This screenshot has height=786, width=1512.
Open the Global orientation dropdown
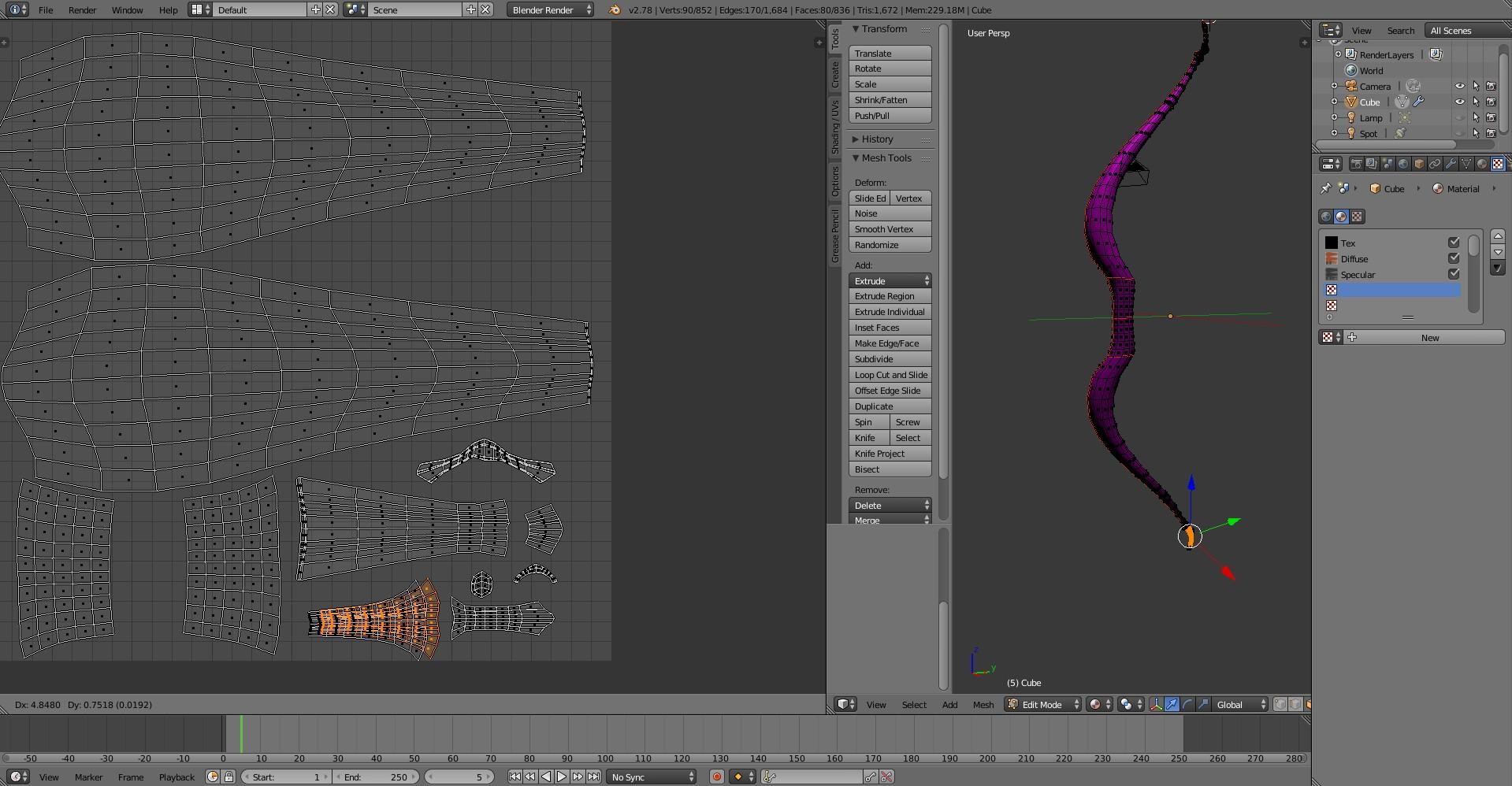point(1241,704)
